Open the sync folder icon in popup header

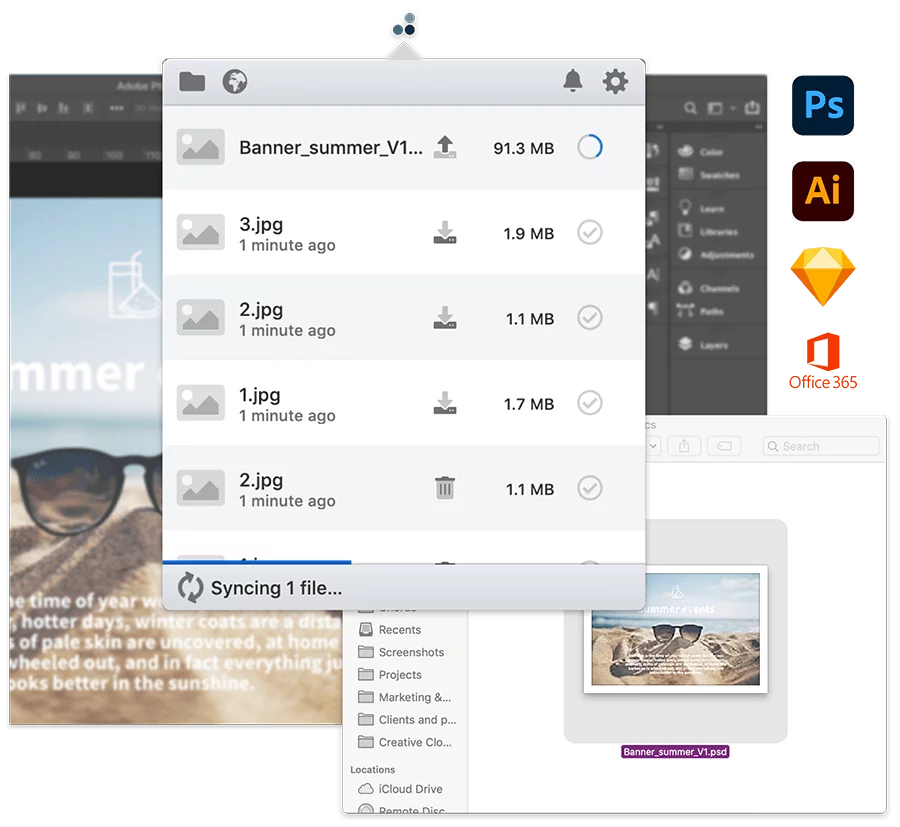(x=192, y=81)
